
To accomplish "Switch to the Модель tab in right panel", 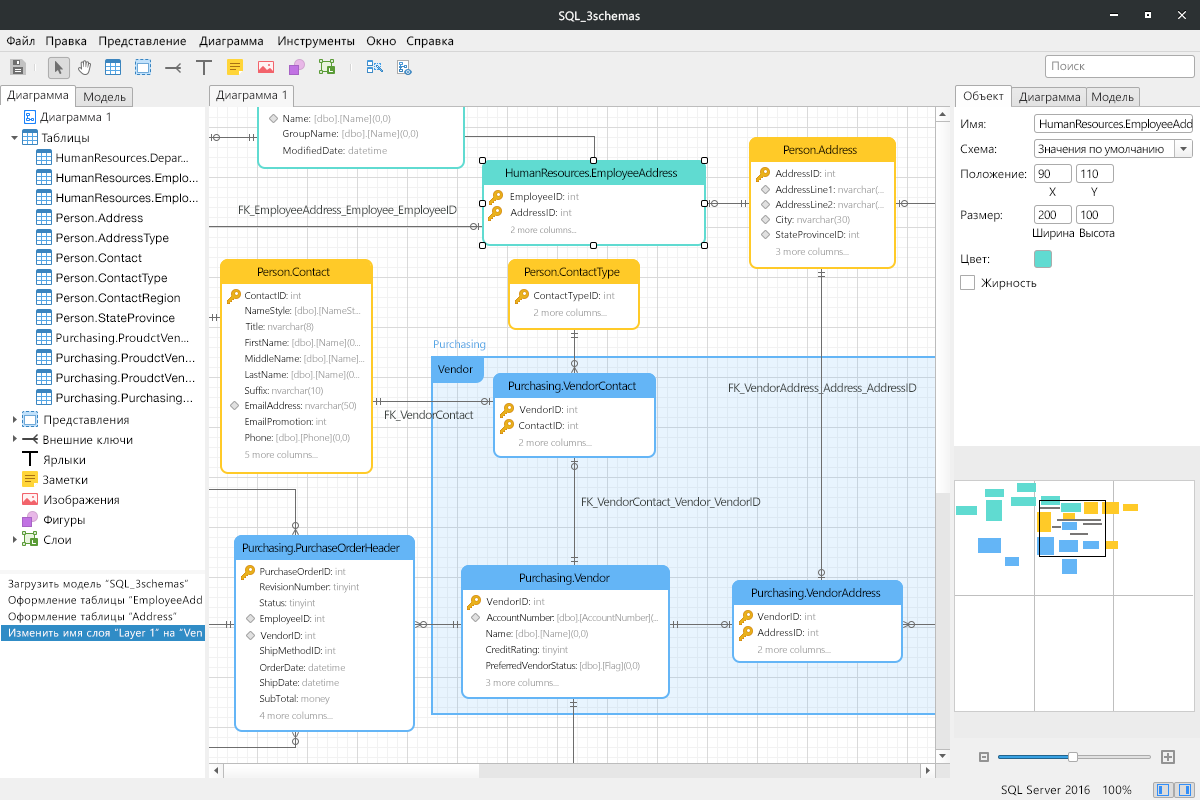I will pyautogui.click(x=1112, y=97).
